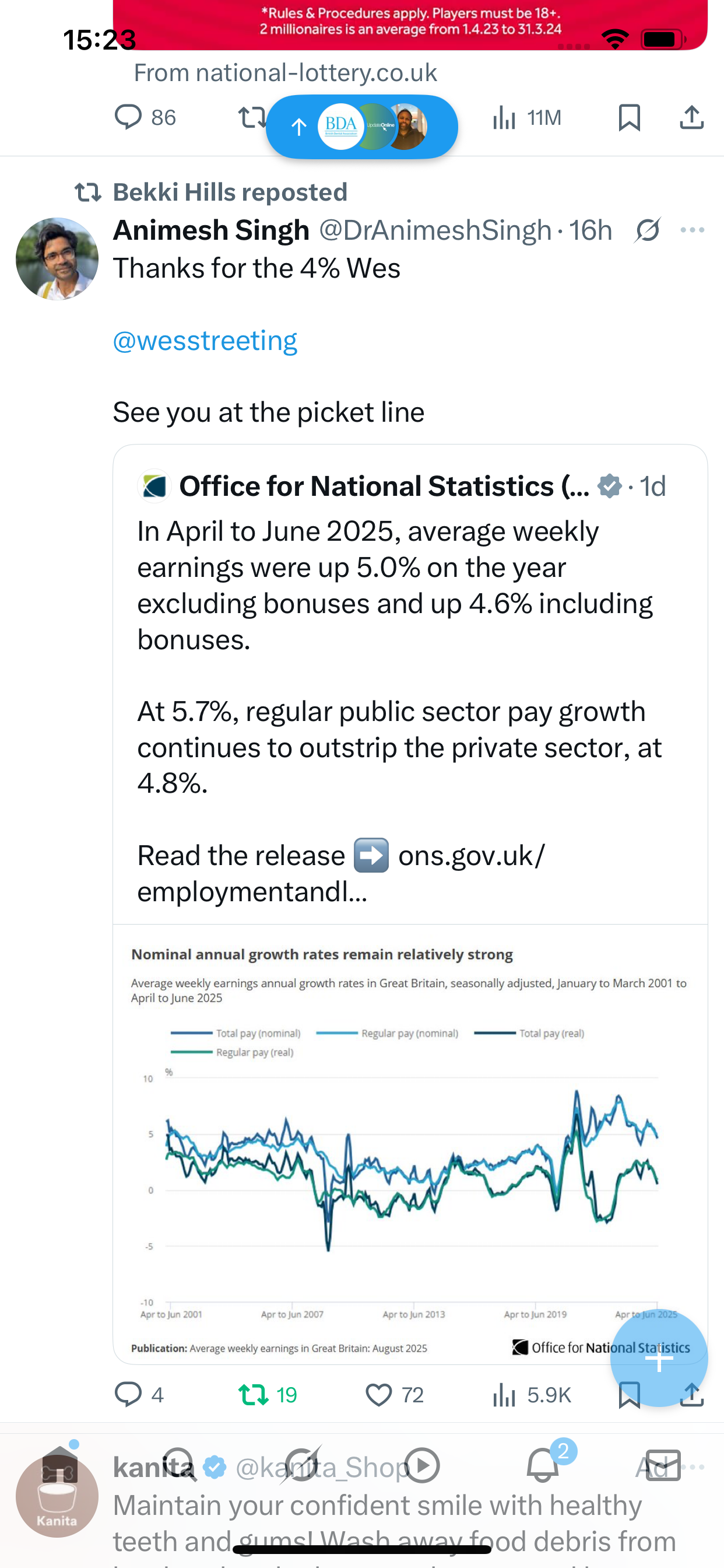
Task: Bookmark the national lottery ad post
Action: pos(628,117)
